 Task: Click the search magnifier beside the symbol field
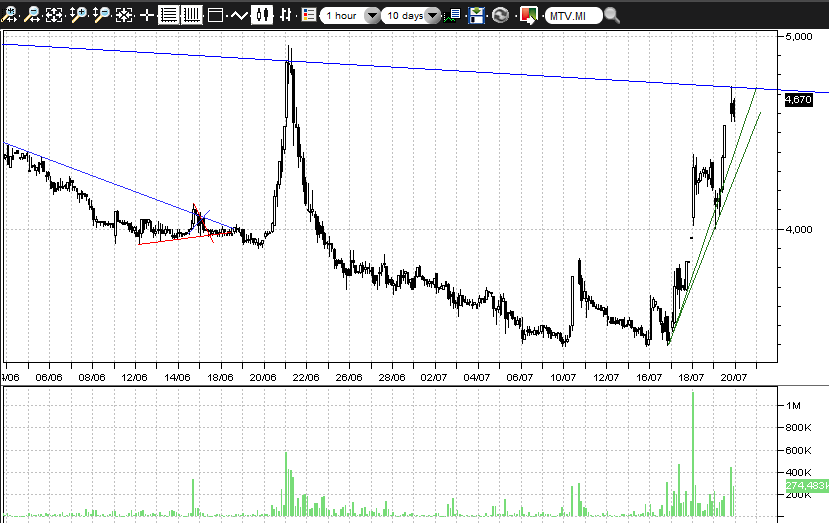[613, 15]
